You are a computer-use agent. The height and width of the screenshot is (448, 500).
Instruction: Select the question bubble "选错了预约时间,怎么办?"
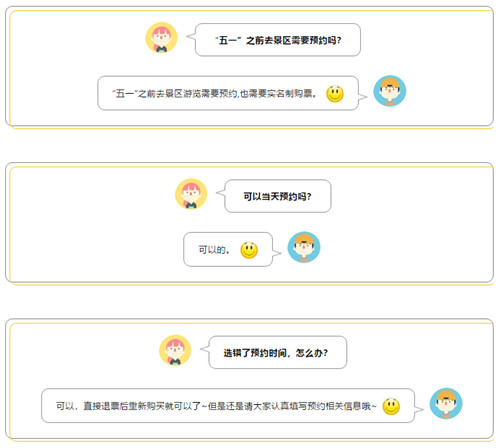tap(278, 352)
